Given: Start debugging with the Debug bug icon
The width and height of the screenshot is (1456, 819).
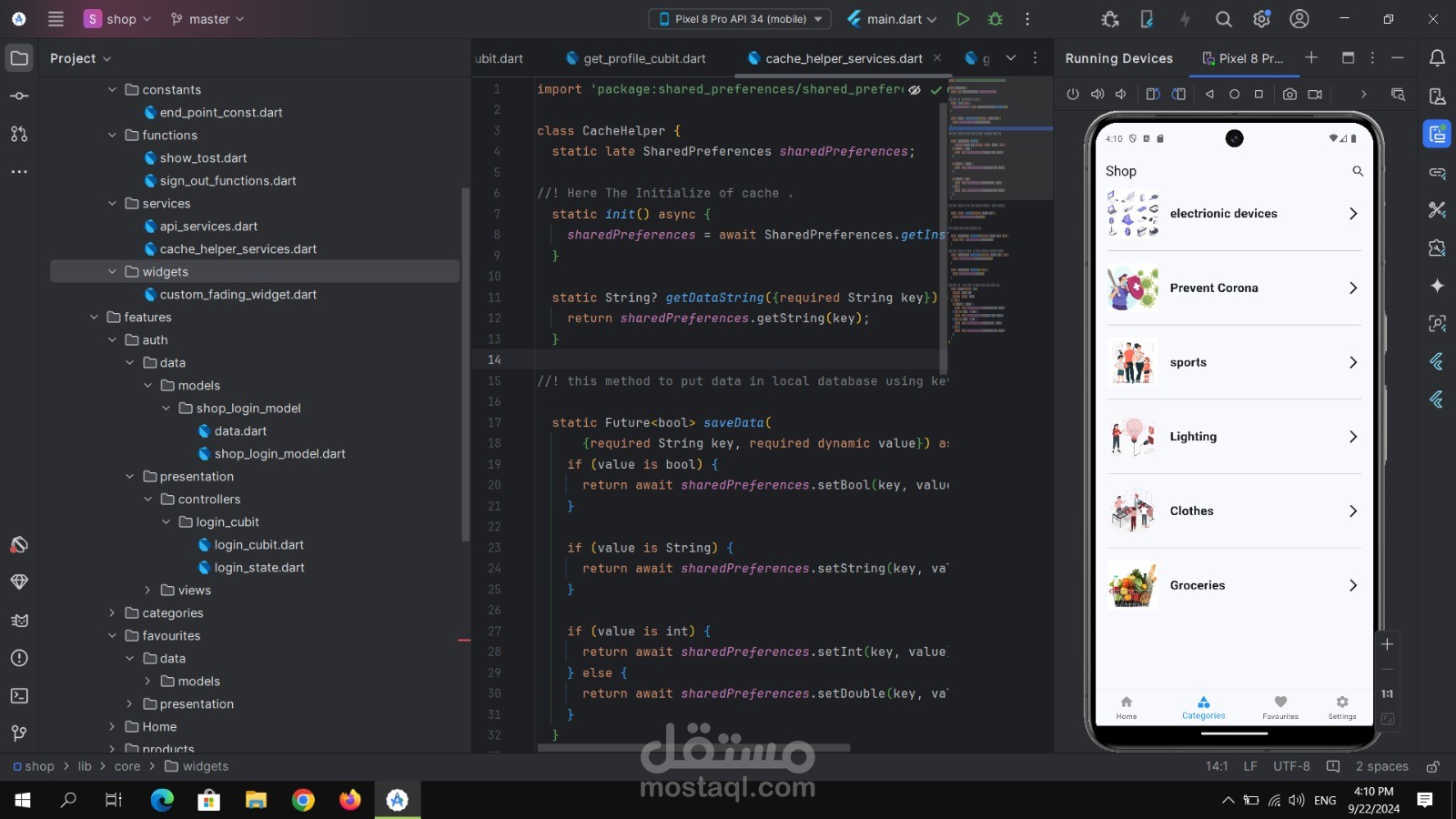Looking at the screenshot, I should click(x=996, y=18).
